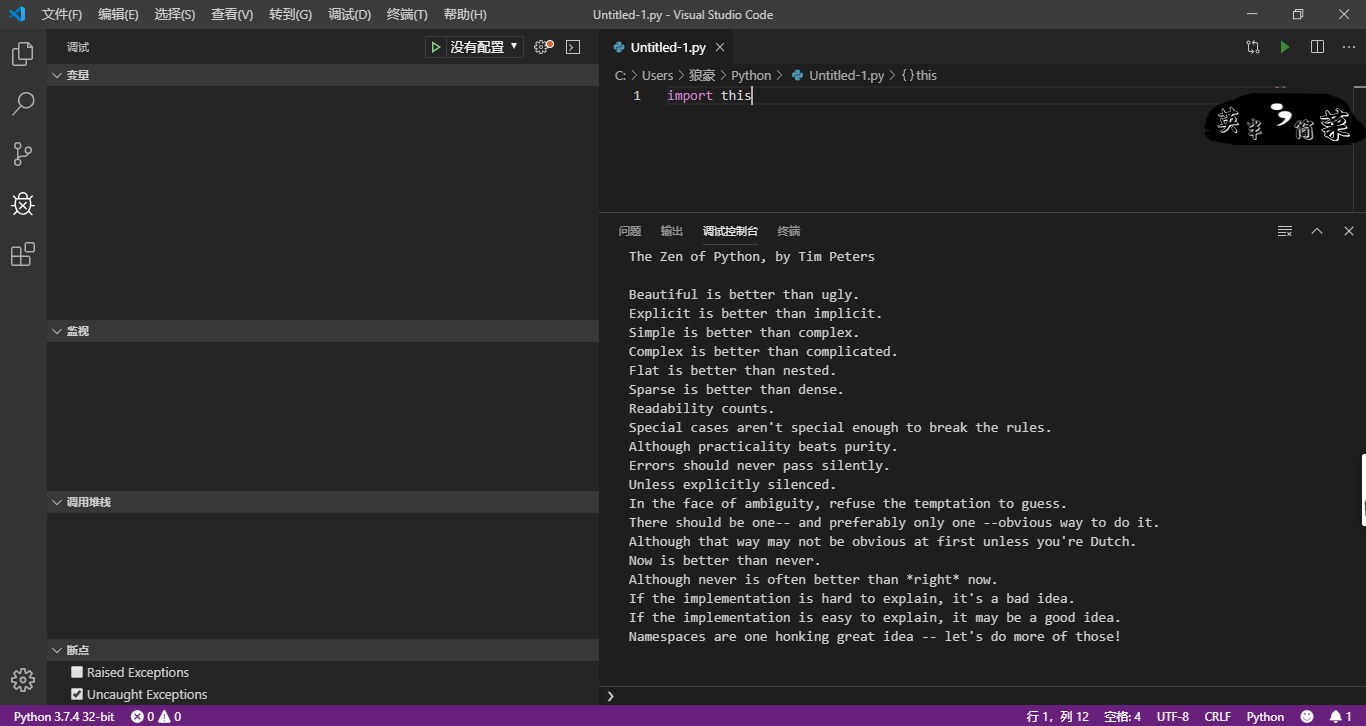Select the 调试控制台 panel tab
Screen dimensions: 1366x726
(x=730, y=231)
